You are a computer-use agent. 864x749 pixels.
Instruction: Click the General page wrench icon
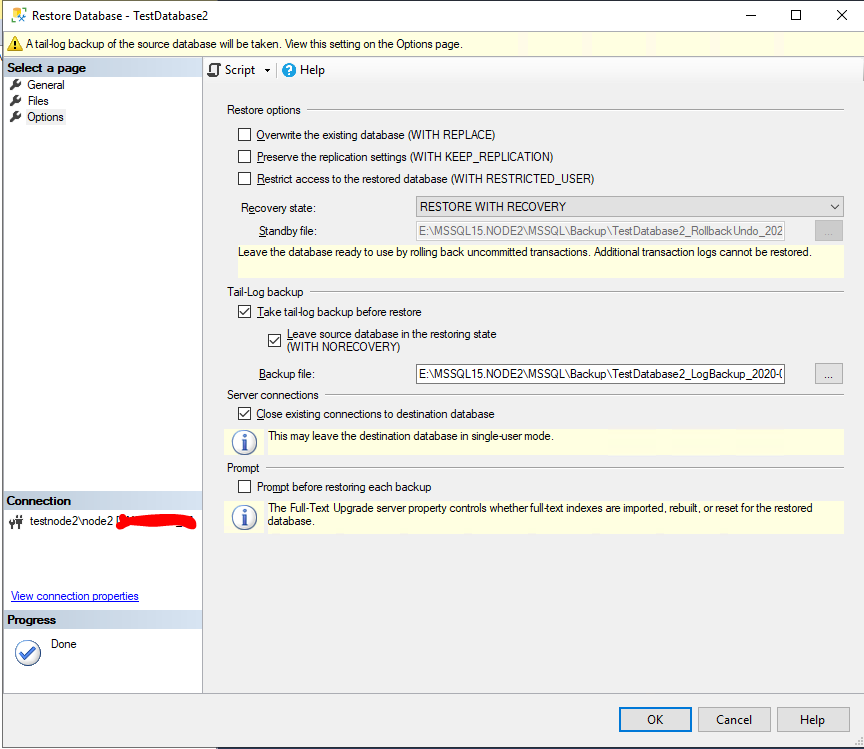coord(16,85)
